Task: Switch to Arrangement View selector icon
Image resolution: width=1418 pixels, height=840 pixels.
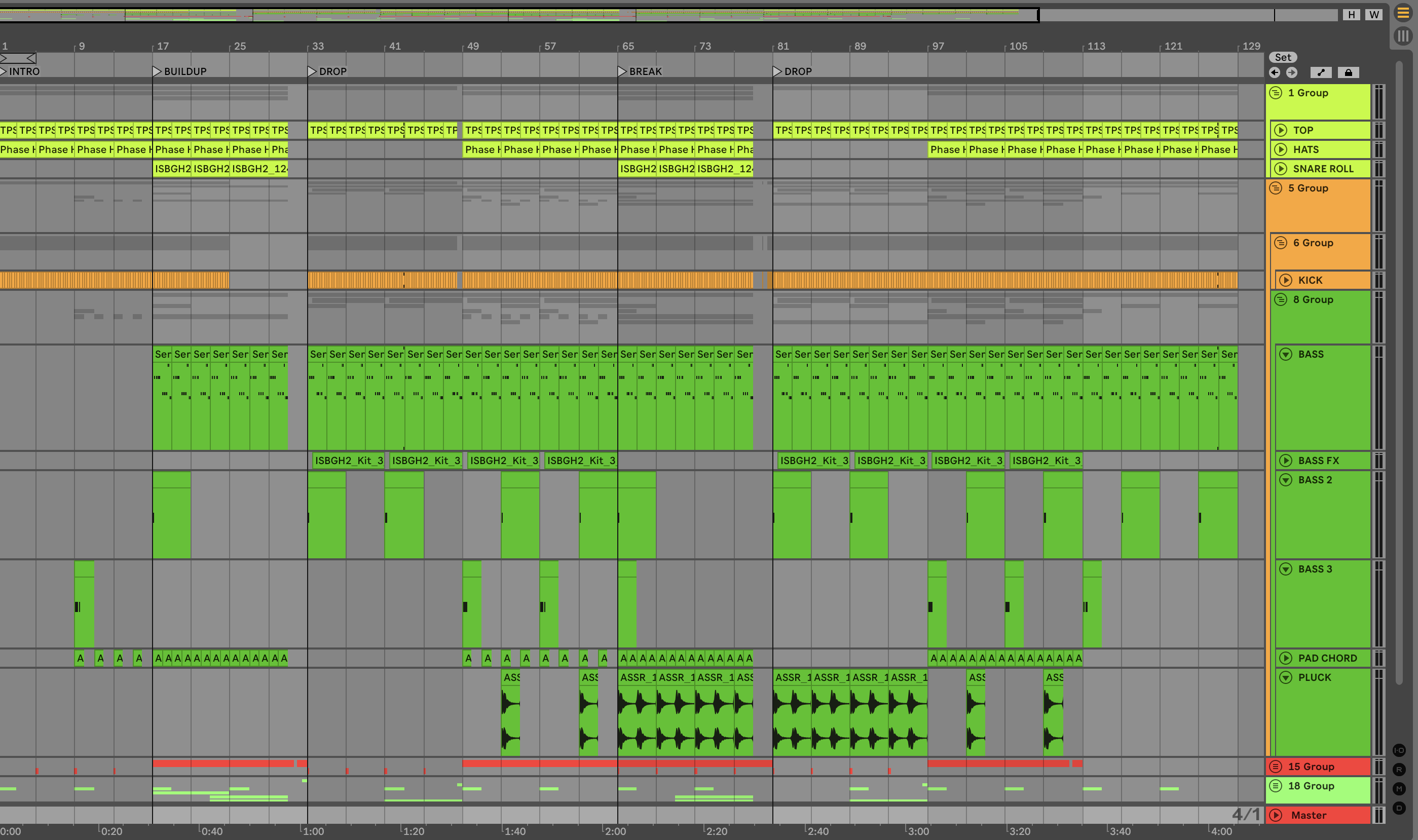Action: coord(1403,13)
